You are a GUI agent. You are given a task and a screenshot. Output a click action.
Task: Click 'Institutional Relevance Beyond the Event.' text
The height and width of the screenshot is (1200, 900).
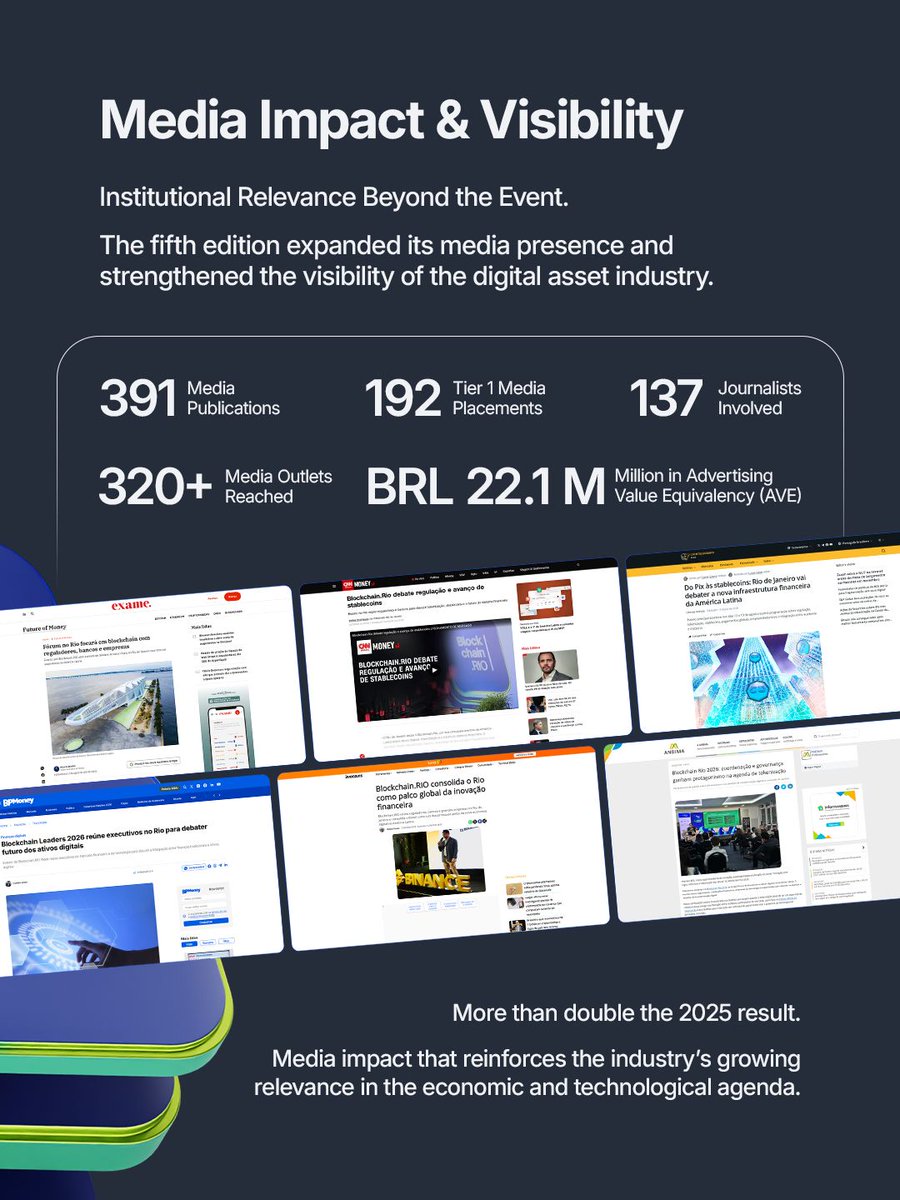(334, 197)
